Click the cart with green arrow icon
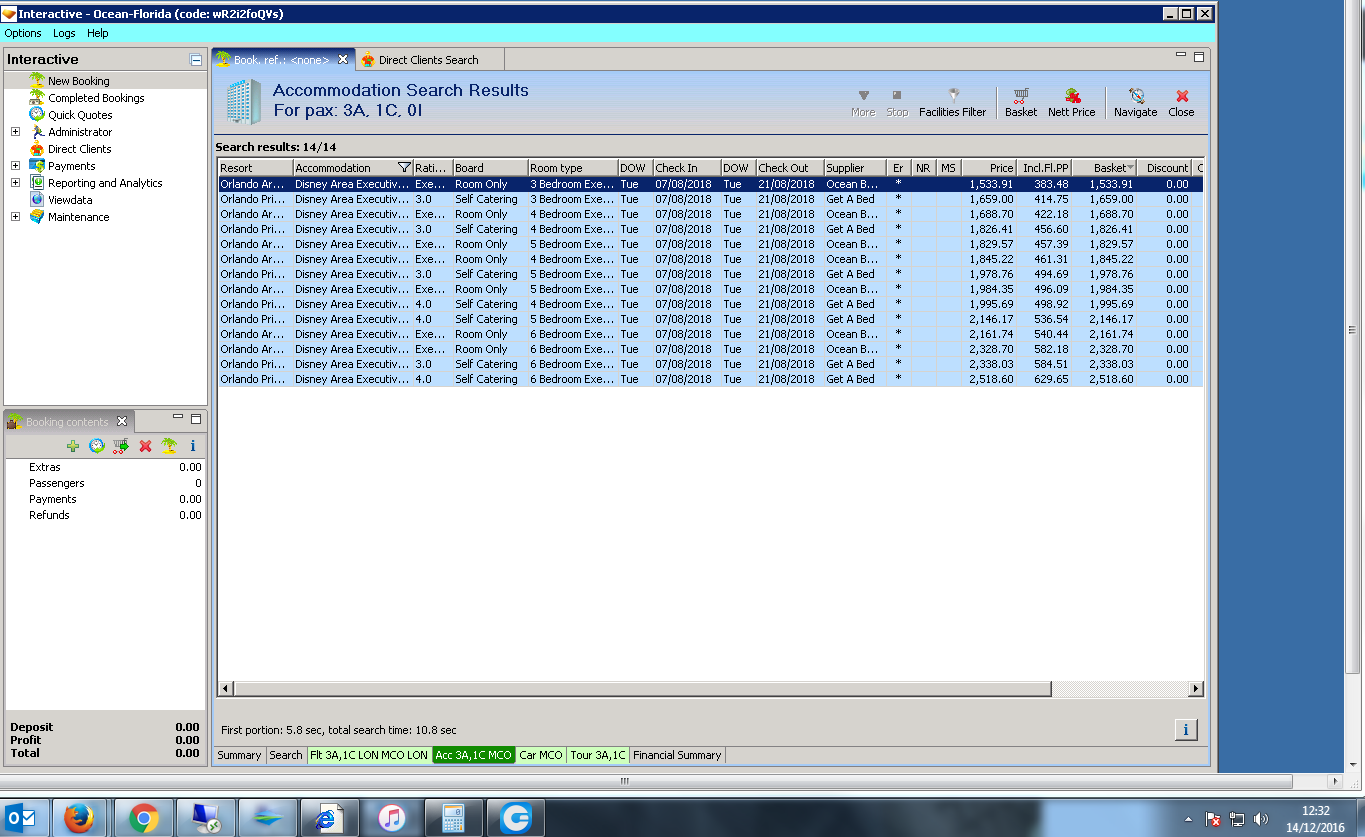The width and height of the screenshot is (1365, 837). click(121, 446)
